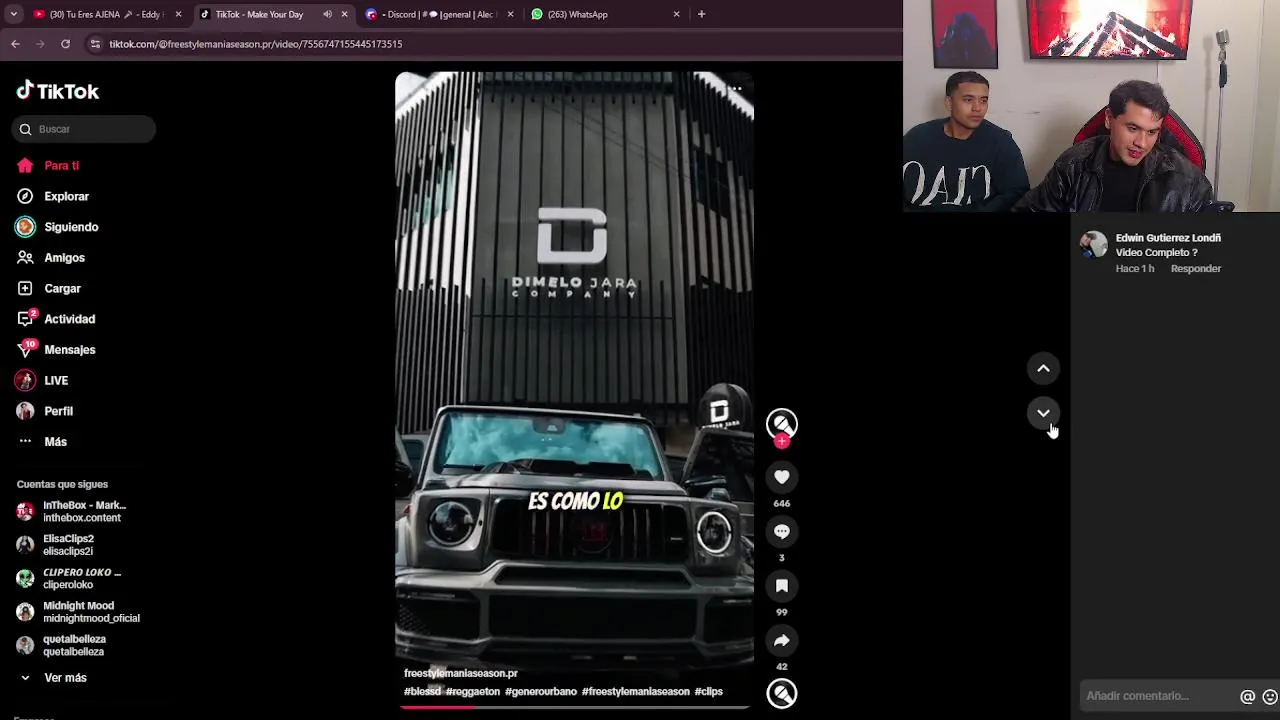Like the video with heart icon

tap(782, 478)
